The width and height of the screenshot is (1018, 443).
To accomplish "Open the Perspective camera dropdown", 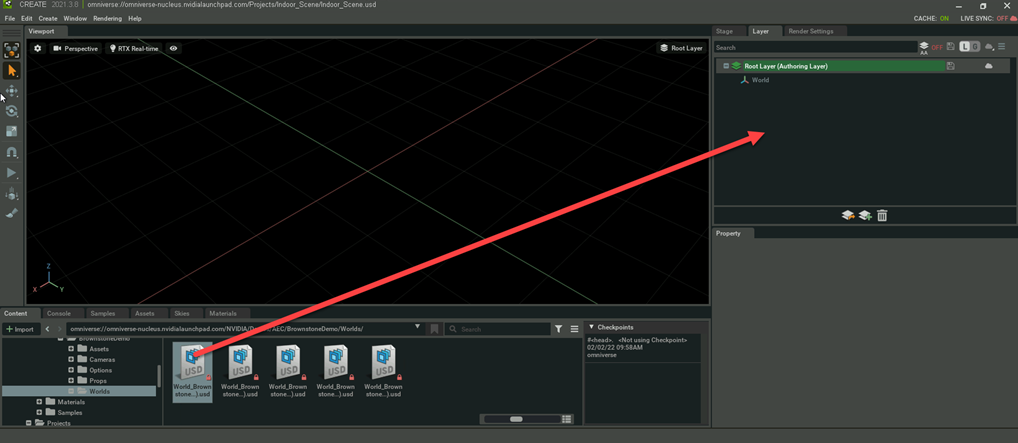I will (76, 48).
